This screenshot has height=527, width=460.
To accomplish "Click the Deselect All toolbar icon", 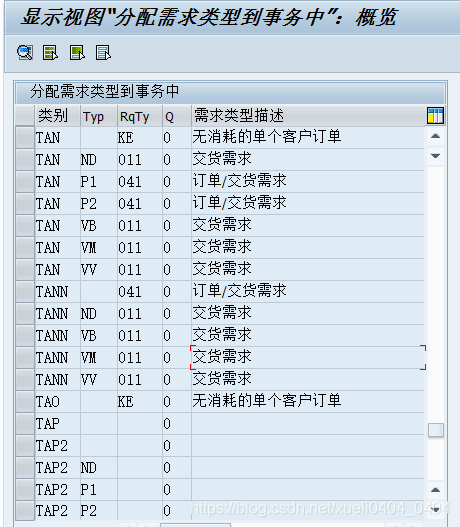I will point(103,53).
